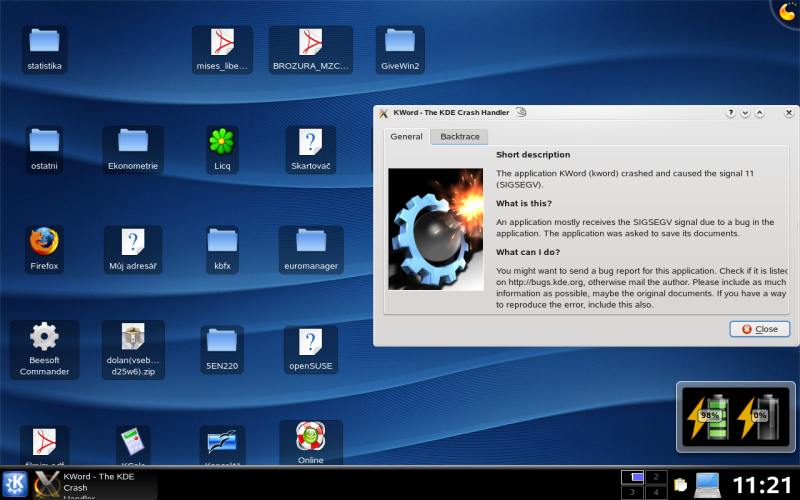The width and height of the screenshot is (800, 500).
Task: Launch Firefox from the desktop
Action: [x=44, y=249]
